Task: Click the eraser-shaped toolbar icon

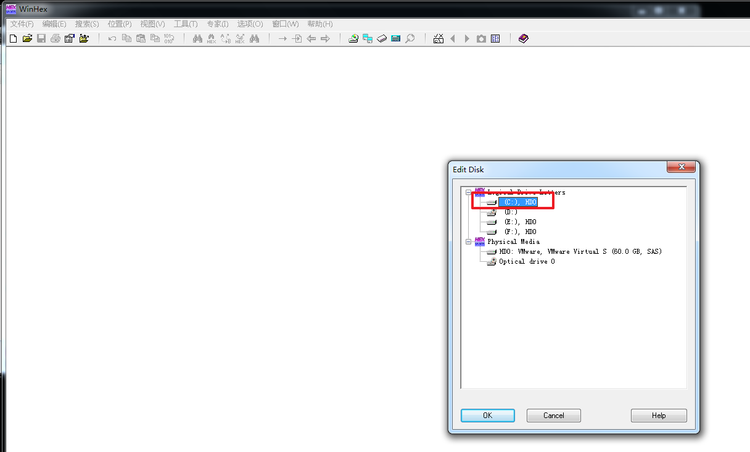Action: click(382, 39)
